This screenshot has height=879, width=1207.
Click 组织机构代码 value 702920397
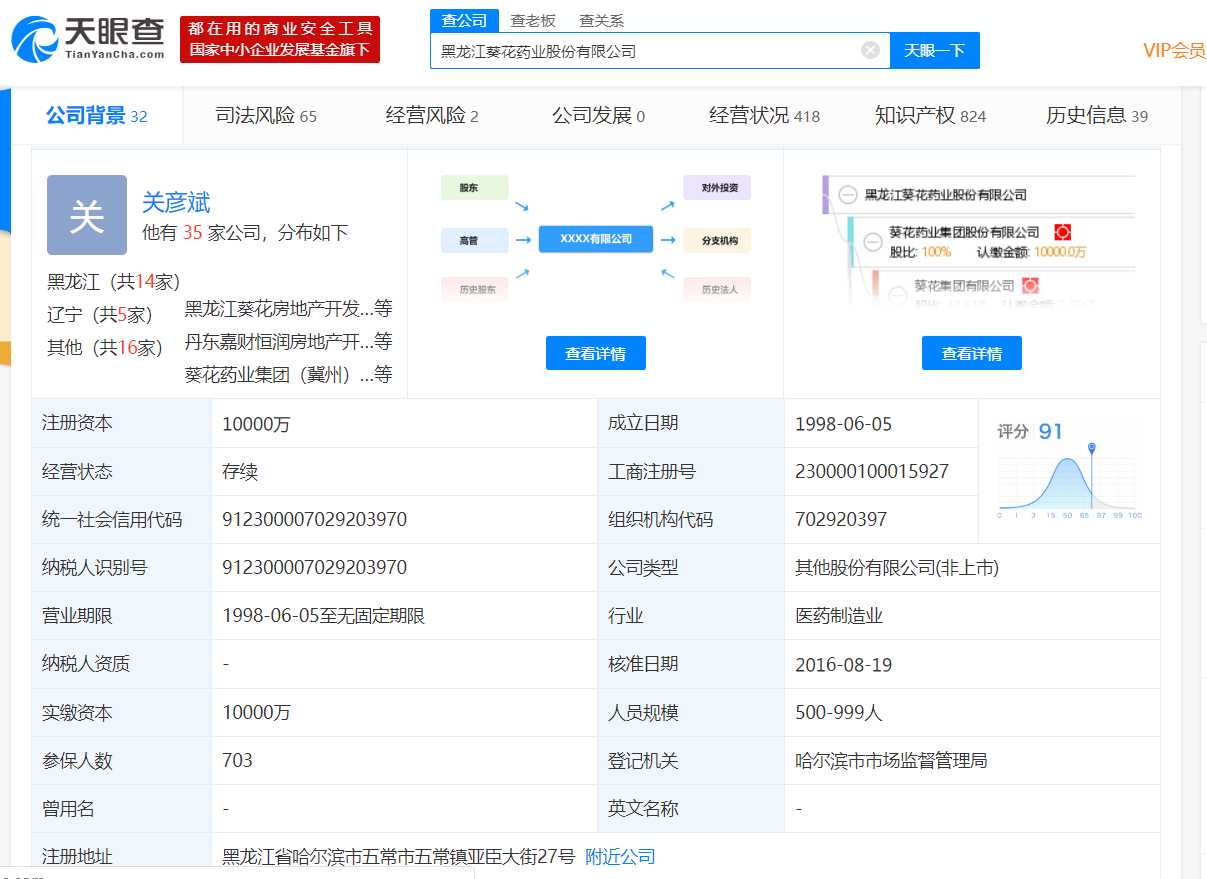click(x=841, y=520)
